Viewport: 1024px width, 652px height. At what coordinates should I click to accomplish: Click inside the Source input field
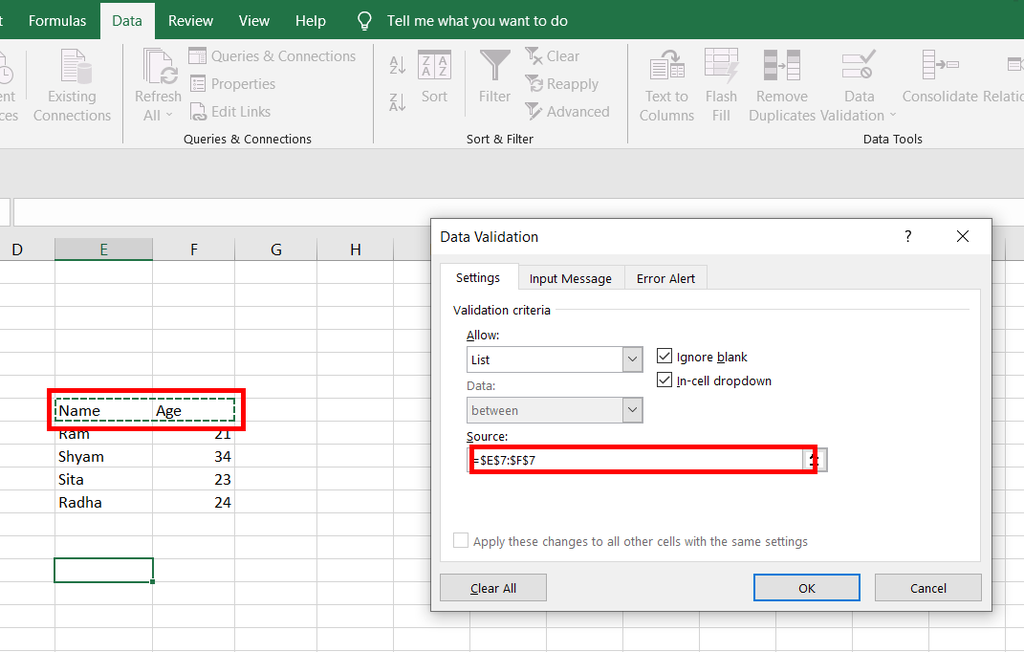click(640, 460)
